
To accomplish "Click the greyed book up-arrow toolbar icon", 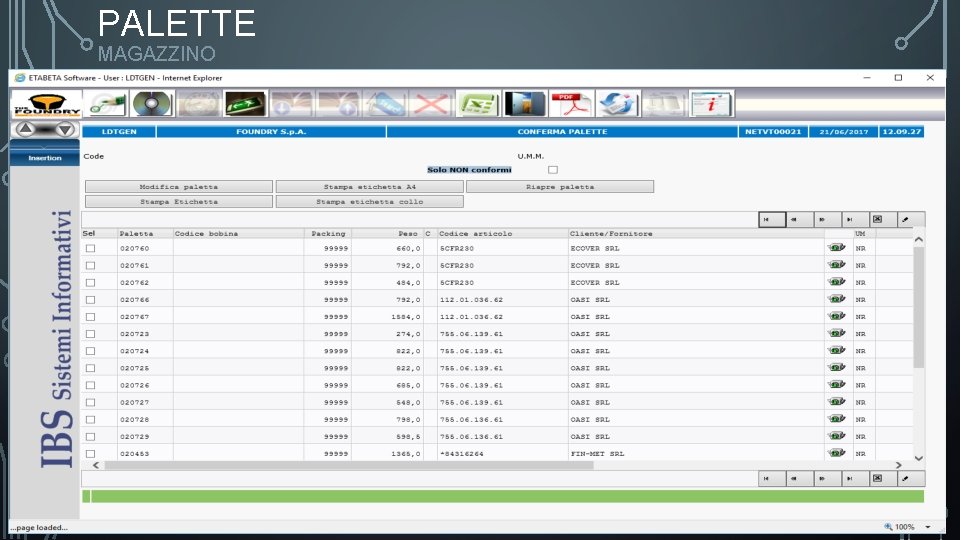I will tap(338, 104).
